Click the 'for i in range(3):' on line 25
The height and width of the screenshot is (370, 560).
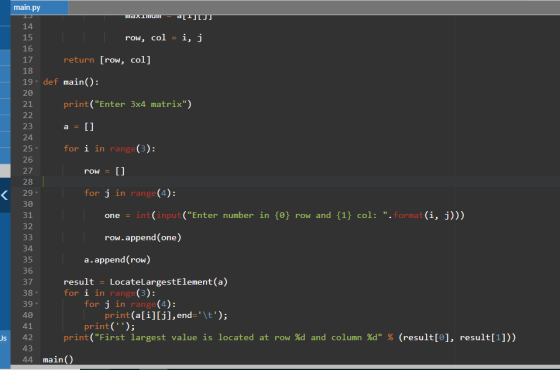tap(109, 148)
